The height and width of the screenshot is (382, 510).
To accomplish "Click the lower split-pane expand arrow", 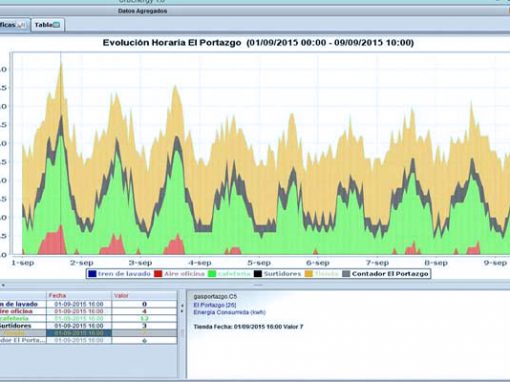I will click(182, 311).
